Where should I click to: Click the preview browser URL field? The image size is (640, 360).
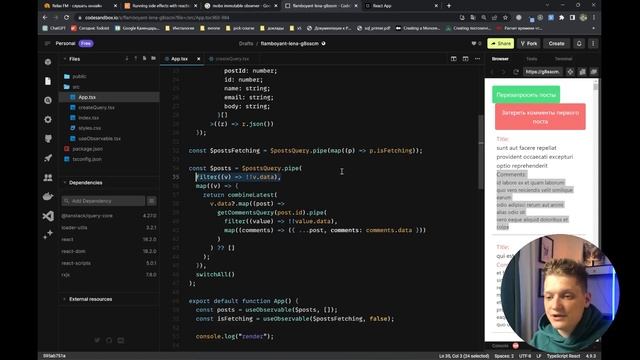[x=542, y=72]
